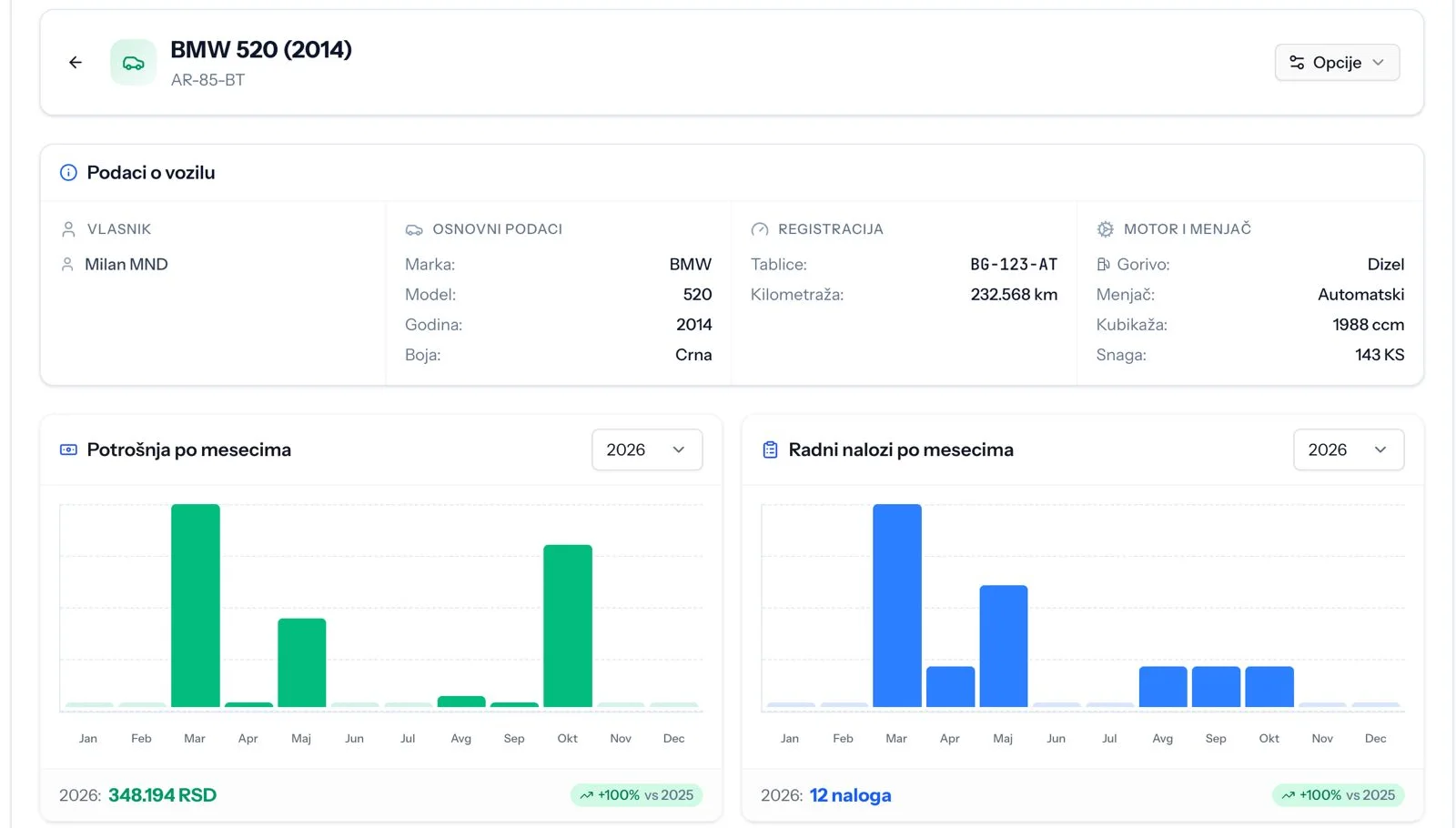Open the Opcije dropdown menu
1456x828 pixels.
pos(1337,63)
